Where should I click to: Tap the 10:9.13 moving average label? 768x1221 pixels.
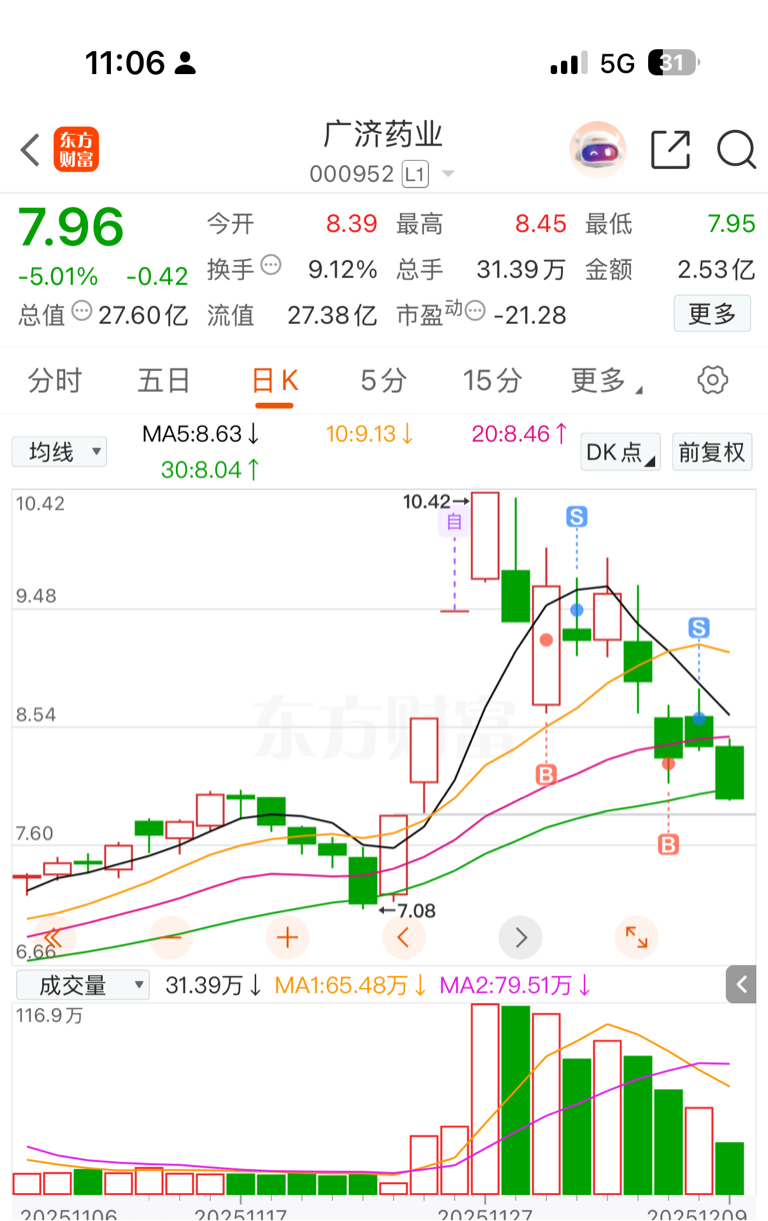(370, 435)
